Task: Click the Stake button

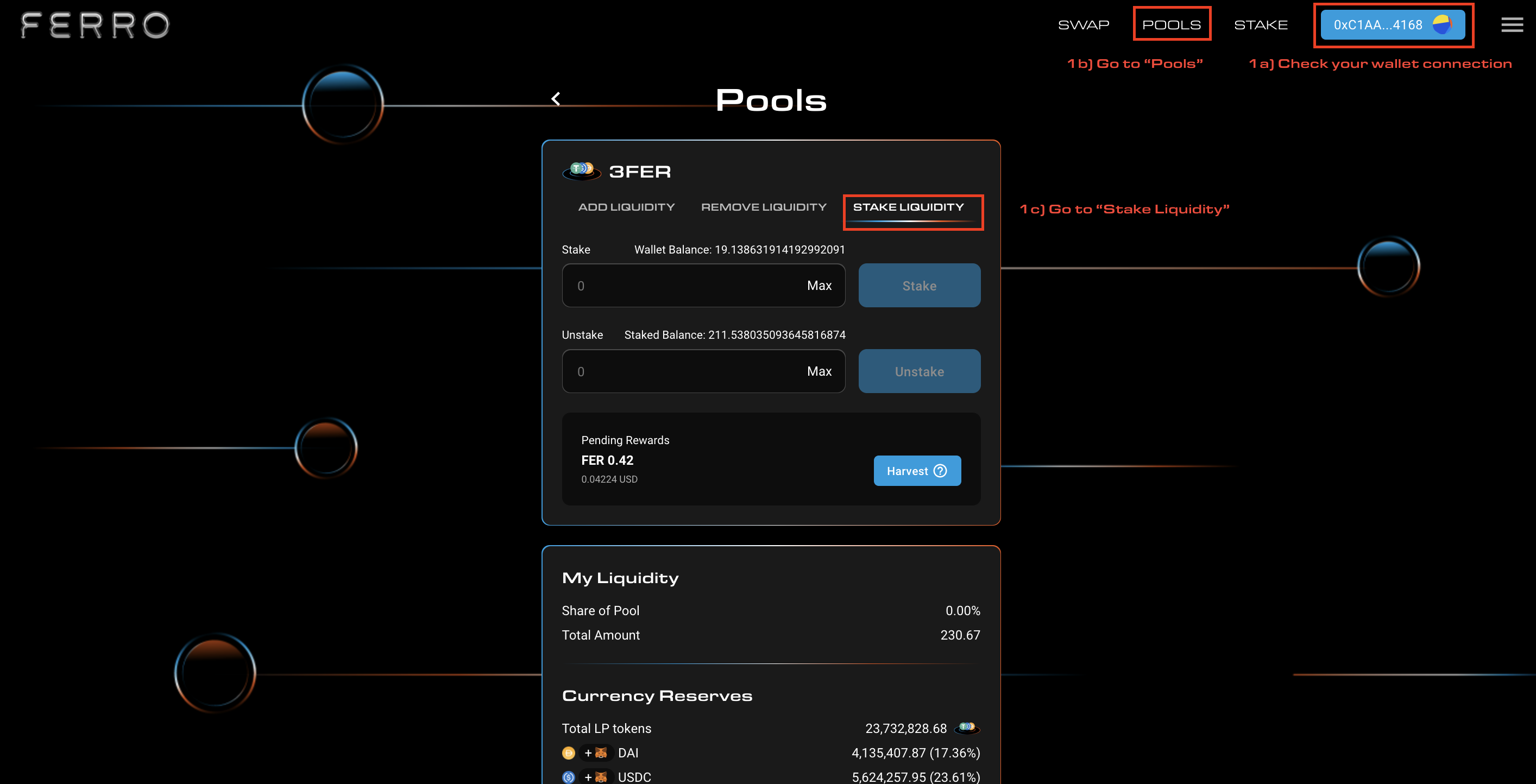Action: click(x=919, y=286)
